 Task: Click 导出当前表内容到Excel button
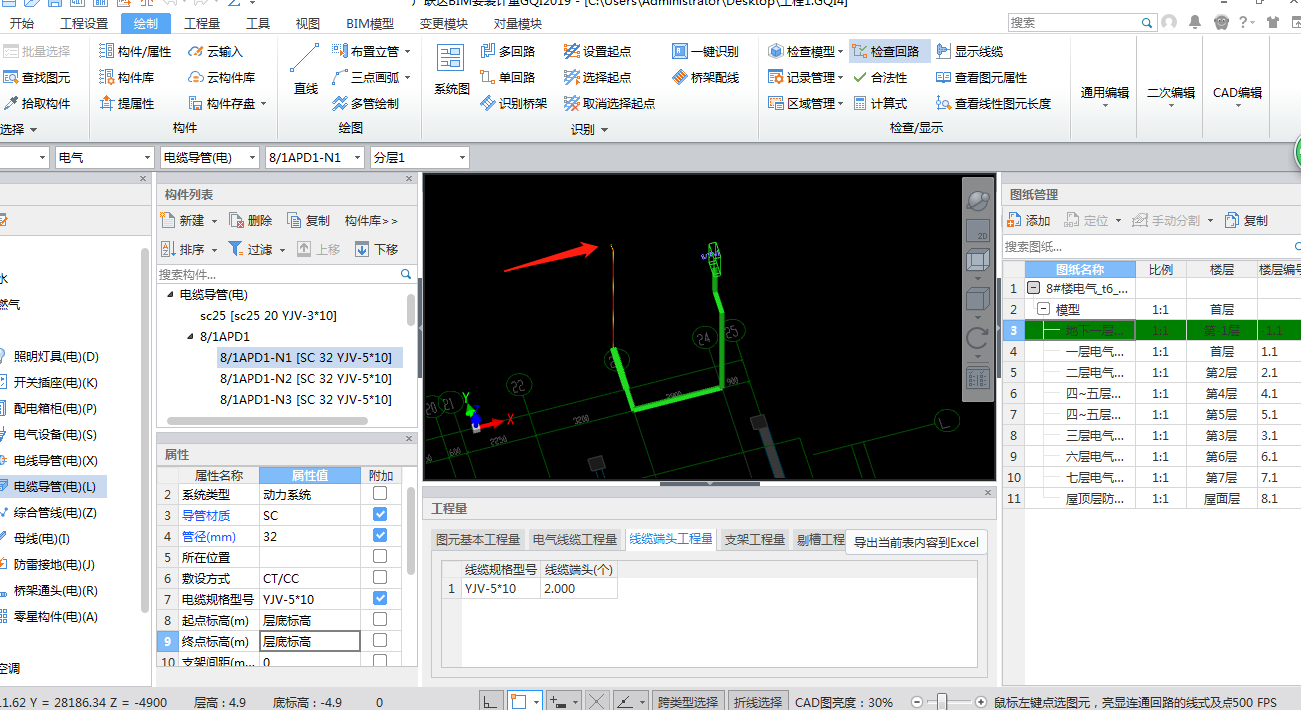click(x=916, y=543)
